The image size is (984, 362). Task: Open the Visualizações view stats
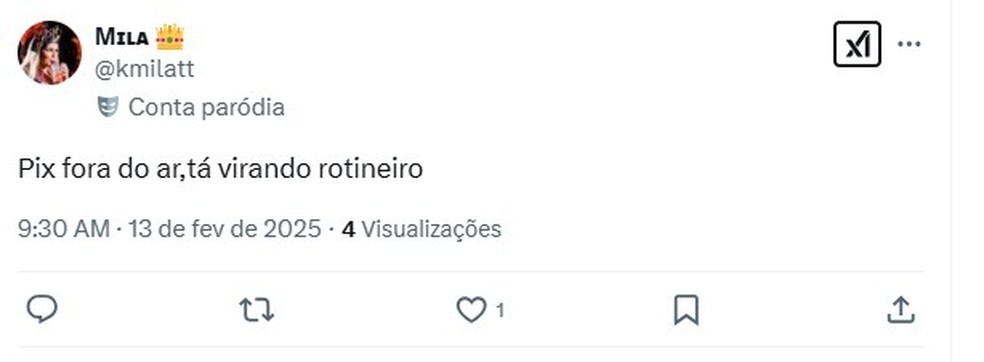click(431, 229)
